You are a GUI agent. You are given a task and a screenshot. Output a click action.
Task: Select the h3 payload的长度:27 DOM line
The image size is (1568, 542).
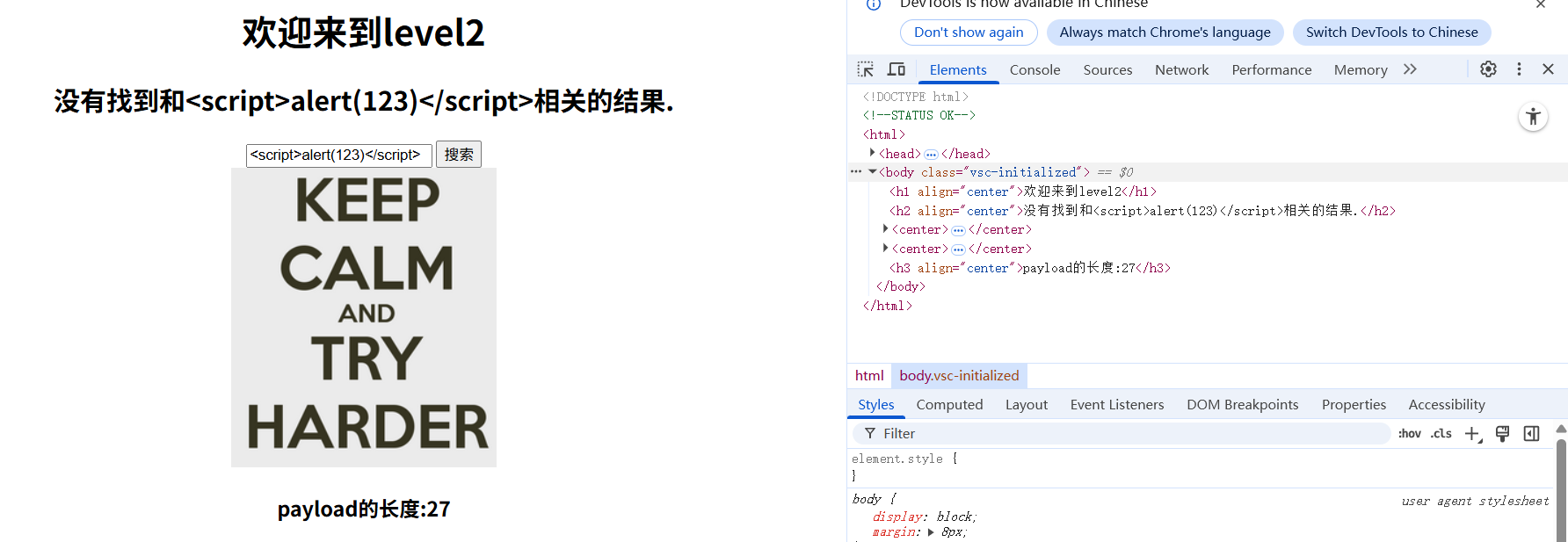(1030, 268)
